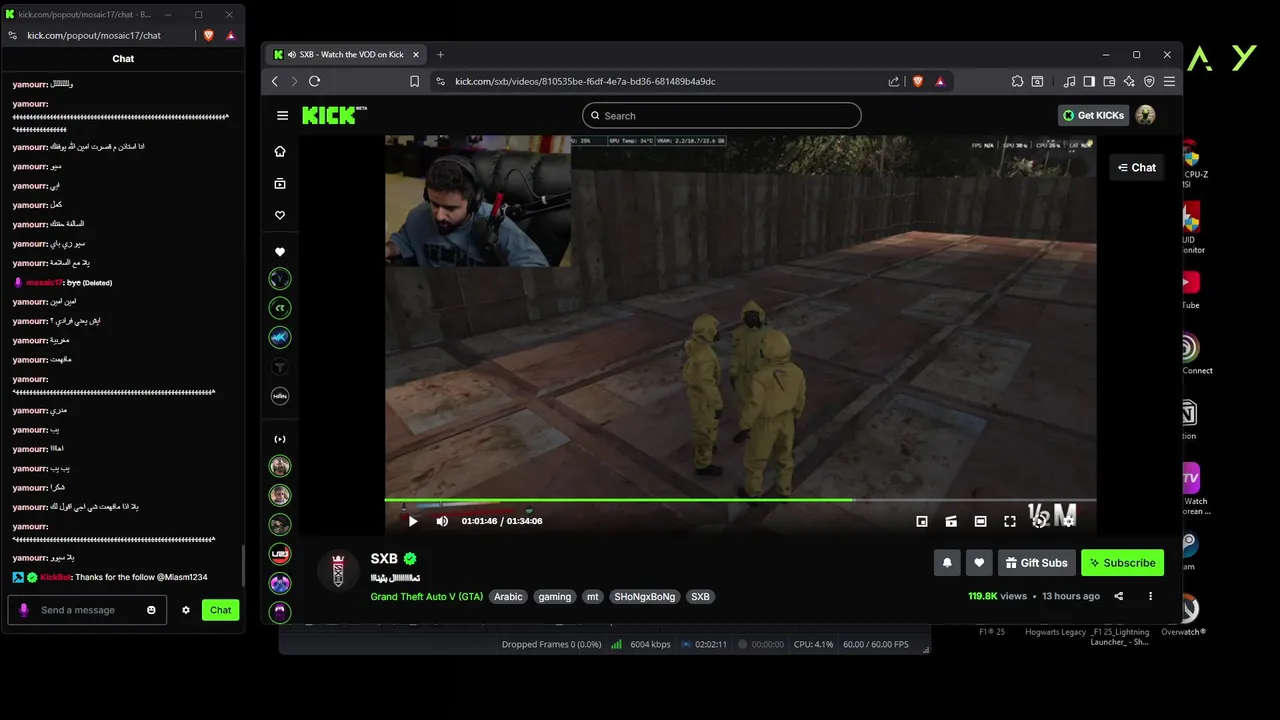Select the SHoNgxBoNg tag
The height and width of the screenshot is (720, 1280).
tap(645, 597)
